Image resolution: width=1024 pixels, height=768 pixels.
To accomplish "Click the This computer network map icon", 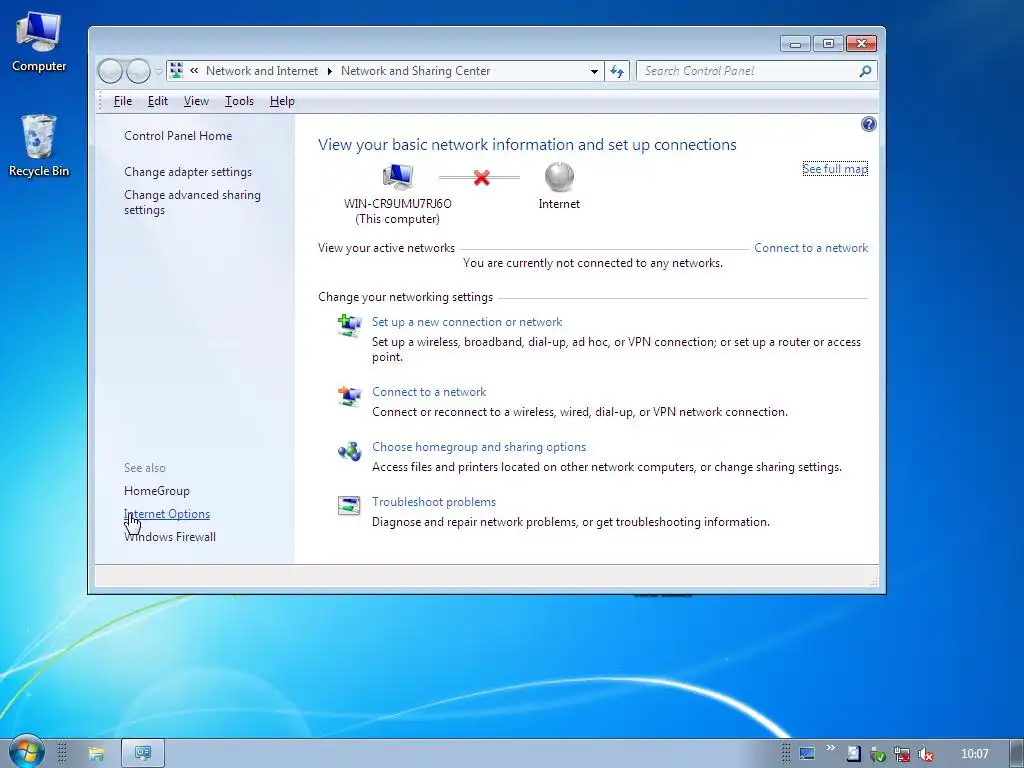I will pyautogui.click(x=397, y=176).
